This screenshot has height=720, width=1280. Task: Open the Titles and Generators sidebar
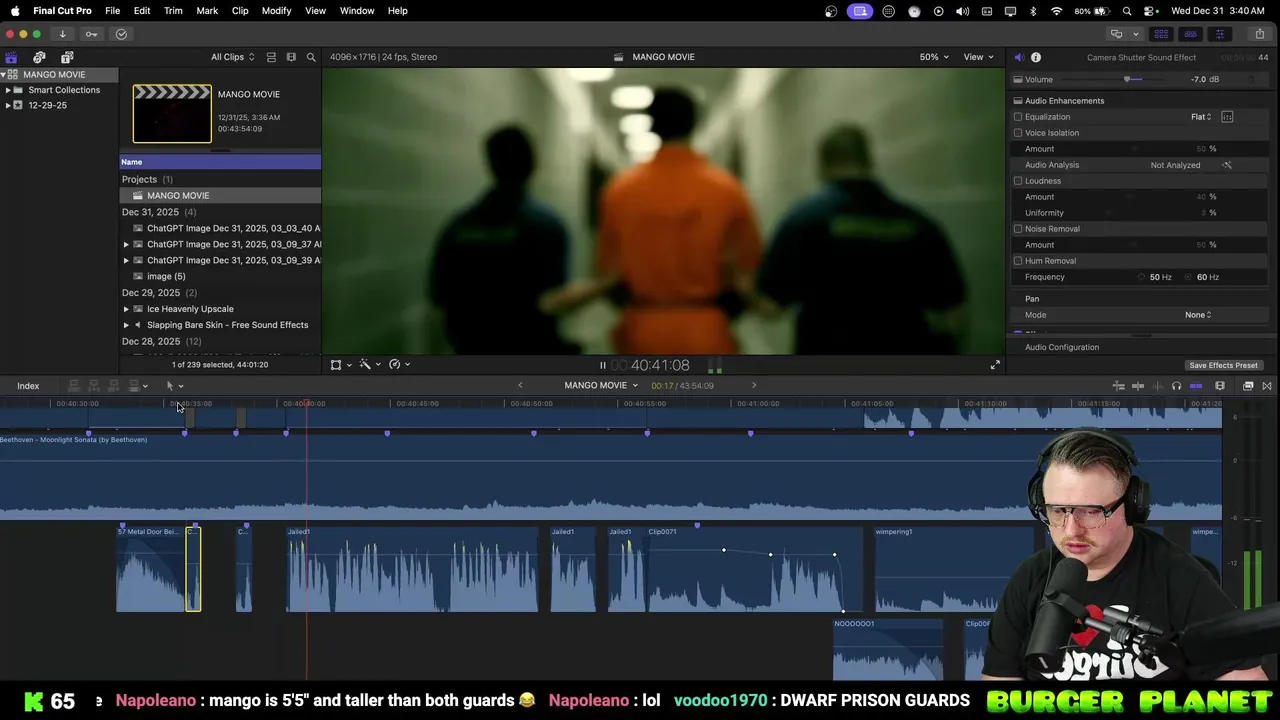67,57
